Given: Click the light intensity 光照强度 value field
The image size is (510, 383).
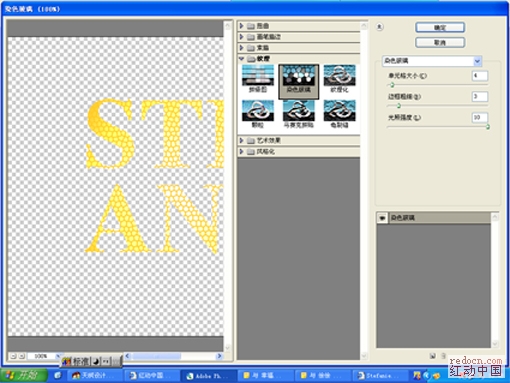Looking at the screenshot, I should 480,117.
